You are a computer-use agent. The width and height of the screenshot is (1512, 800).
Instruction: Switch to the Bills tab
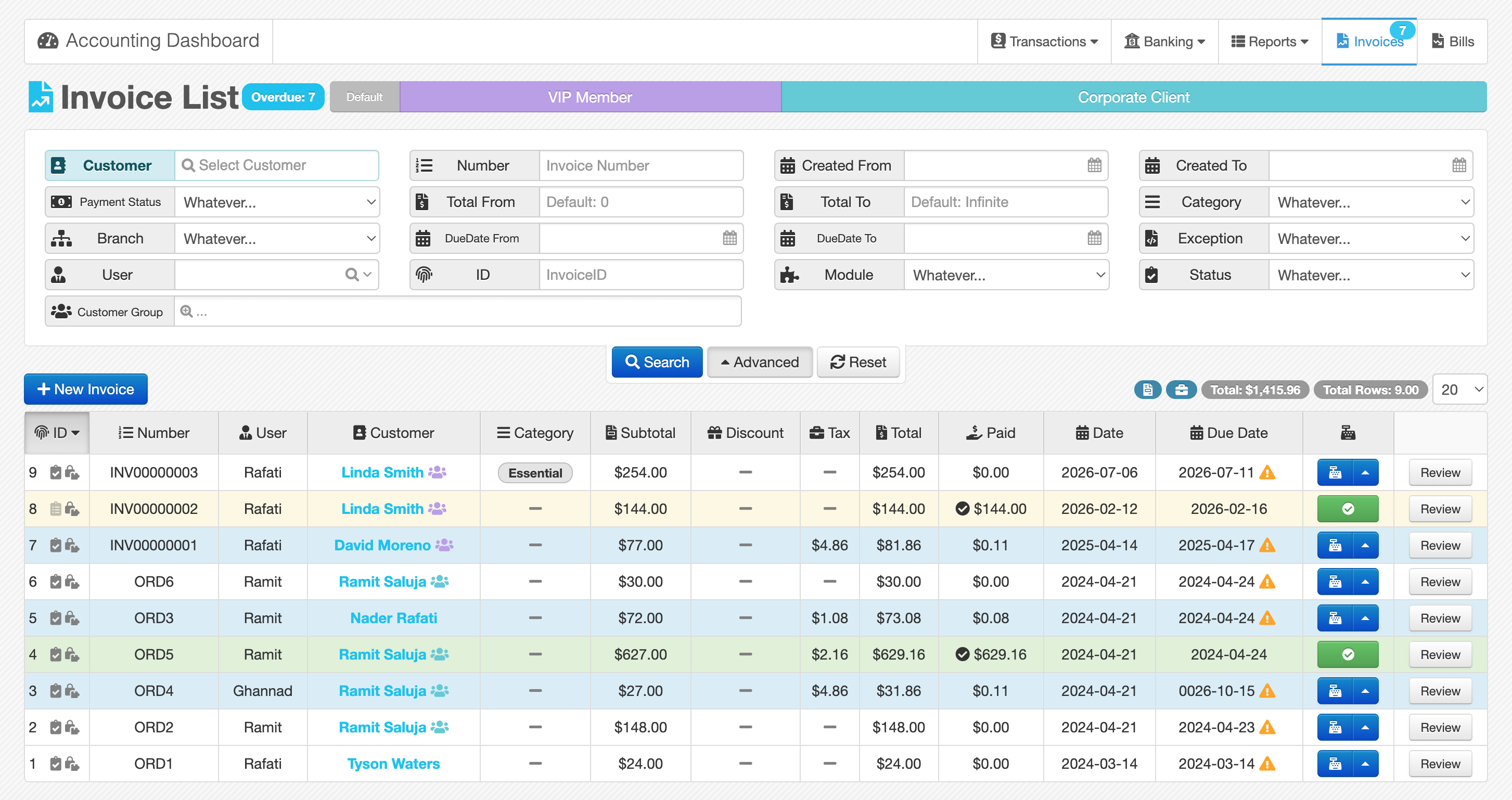coord(1453,42)
